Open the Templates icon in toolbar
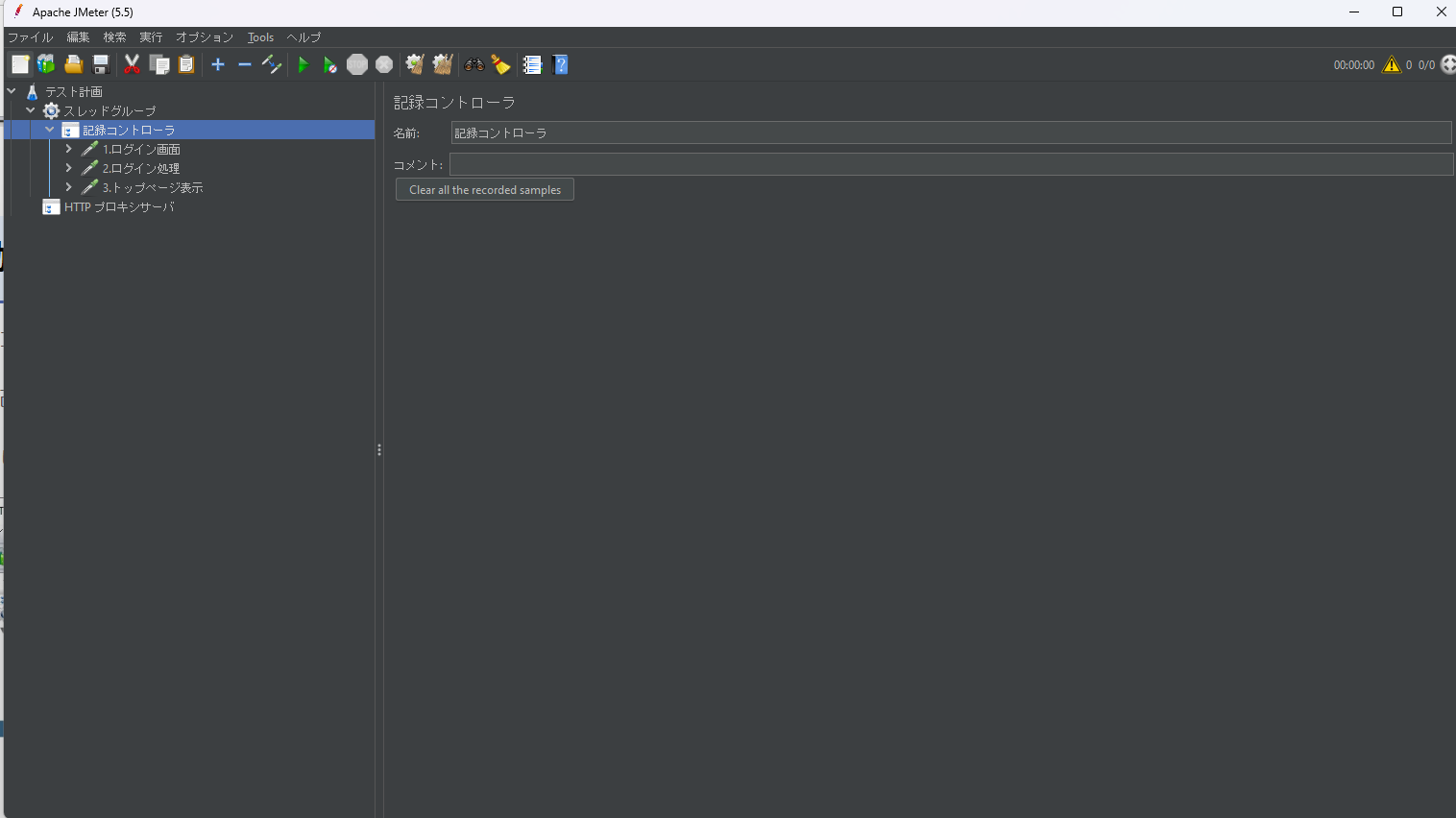Image resolution: width=1456 pixels, height=818 pixels. tap(46, 64)
